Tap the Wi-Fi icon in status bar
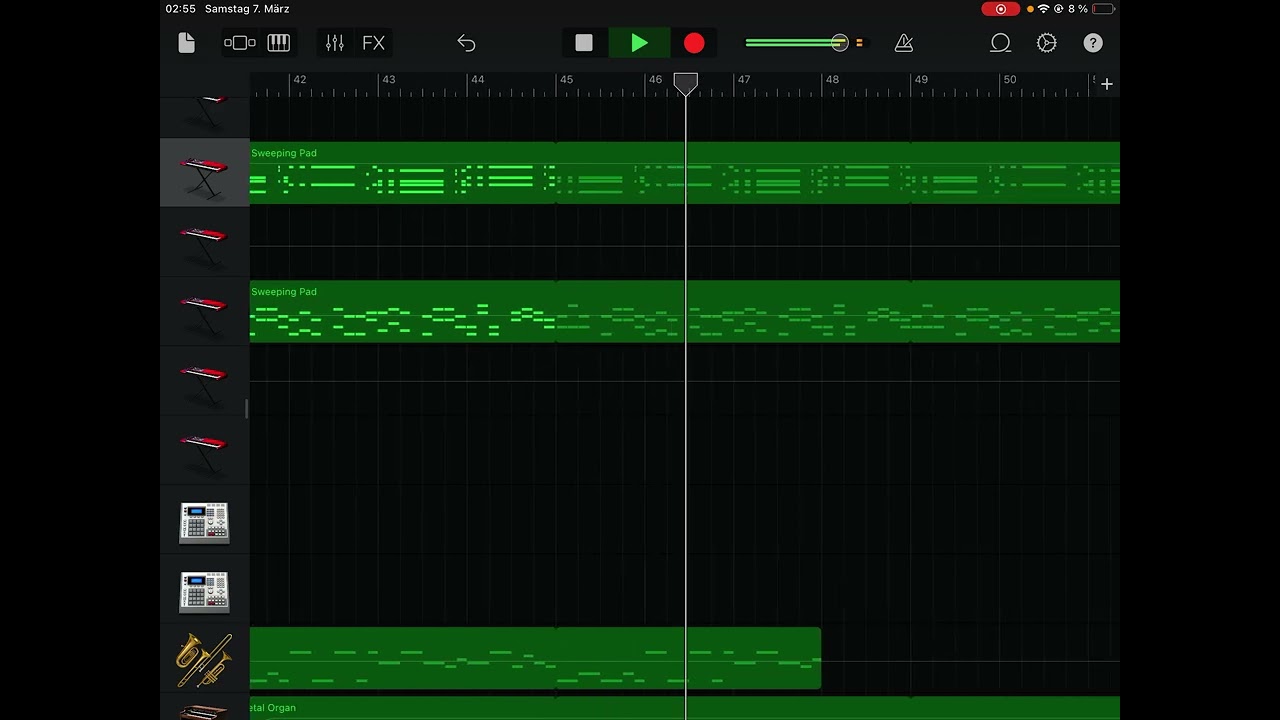 (1044, 9)
